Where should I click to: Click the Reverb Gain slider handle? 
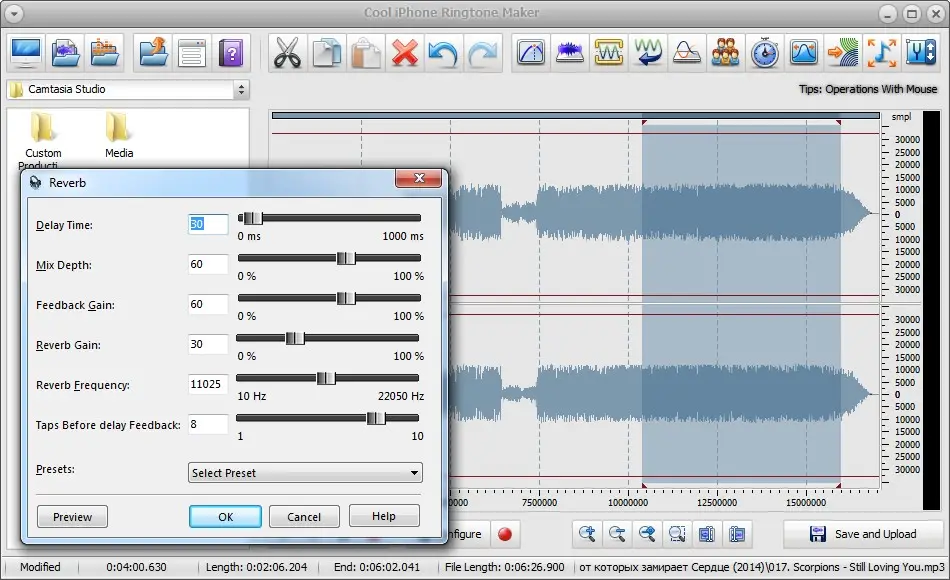[295, 338]
